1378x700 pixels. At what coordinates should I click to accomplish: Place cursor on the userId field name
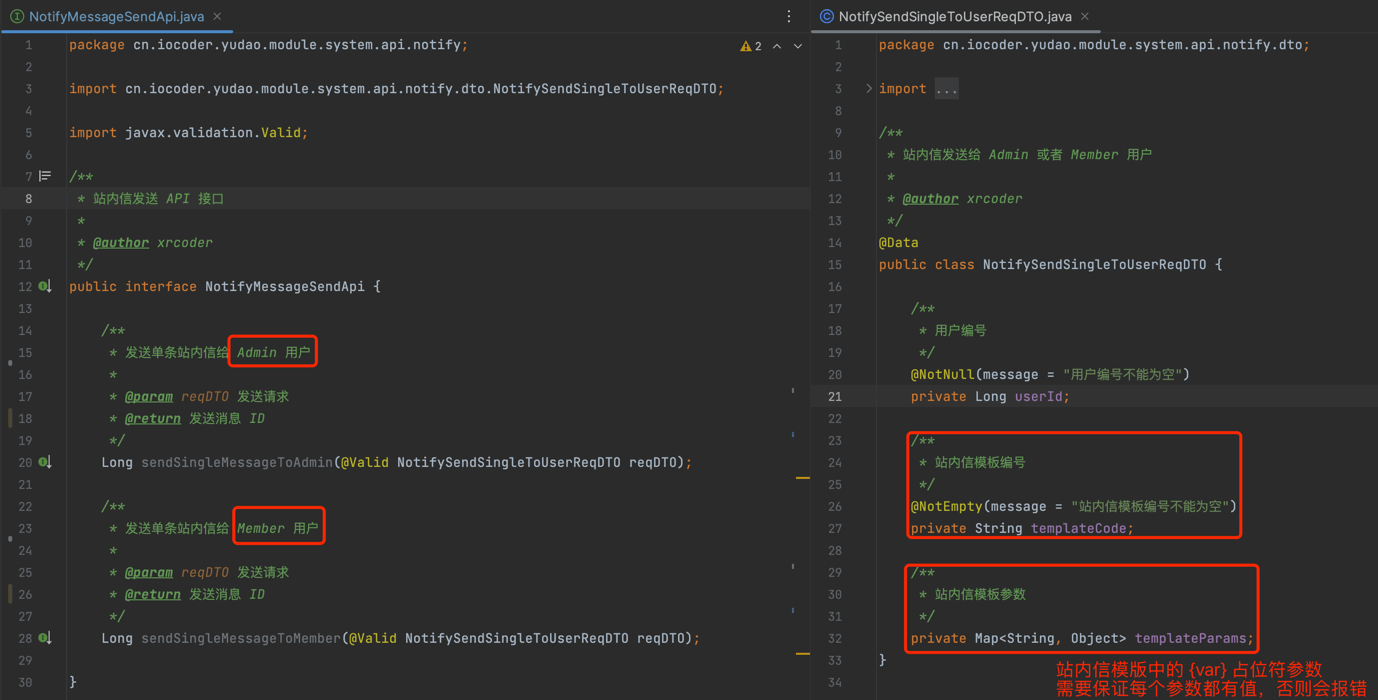[x=1040, y=397]
